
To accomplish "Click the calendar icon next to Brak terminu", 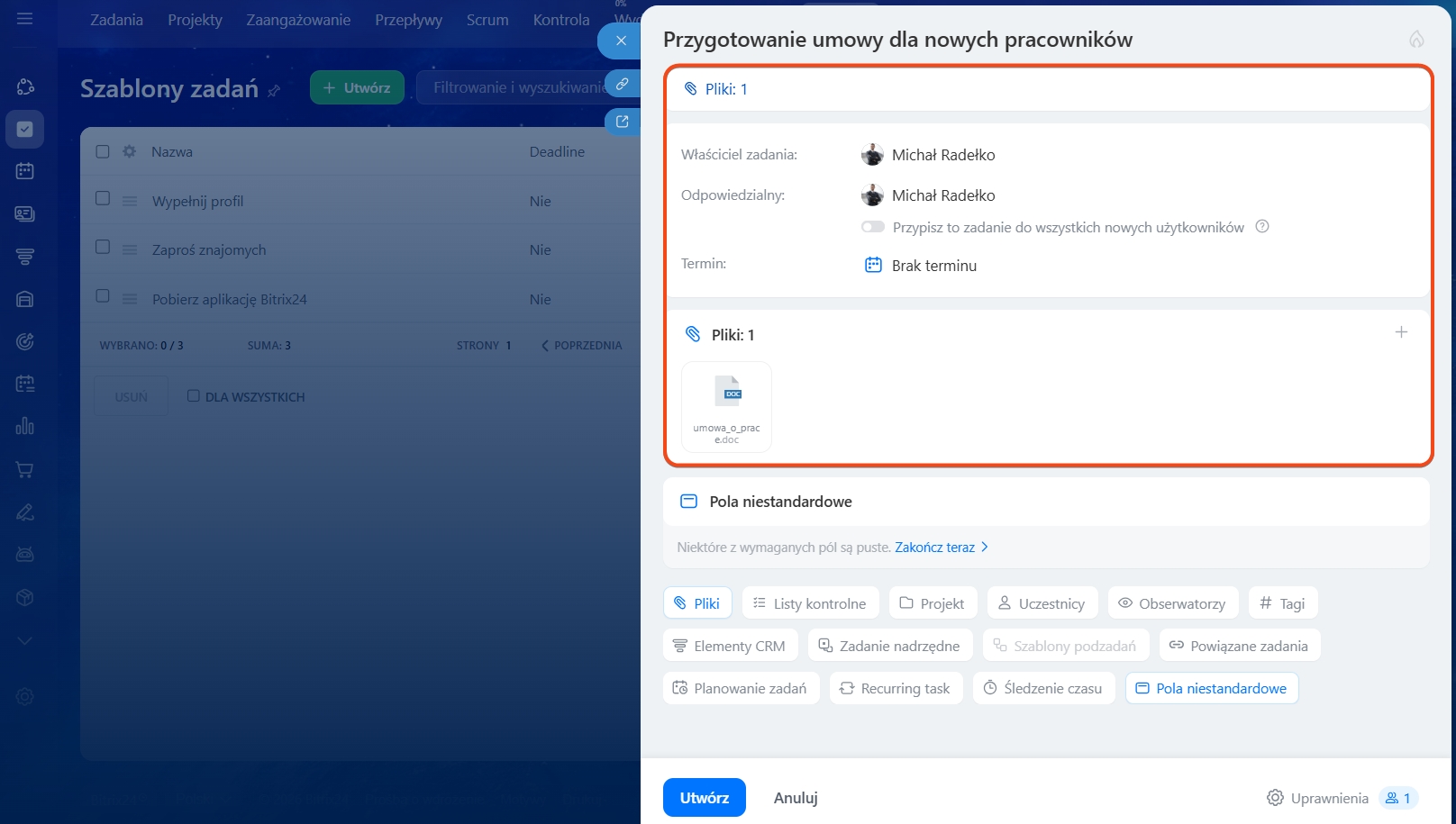I will pos(873,265).
